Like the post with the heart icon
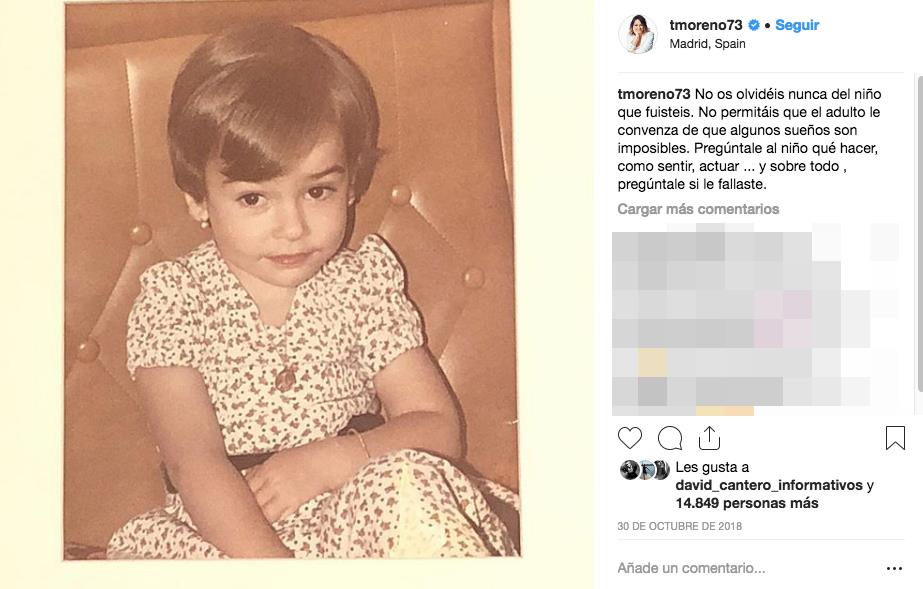Image resolution: width=923 pixels, height=589 pixels. point(629,438)
